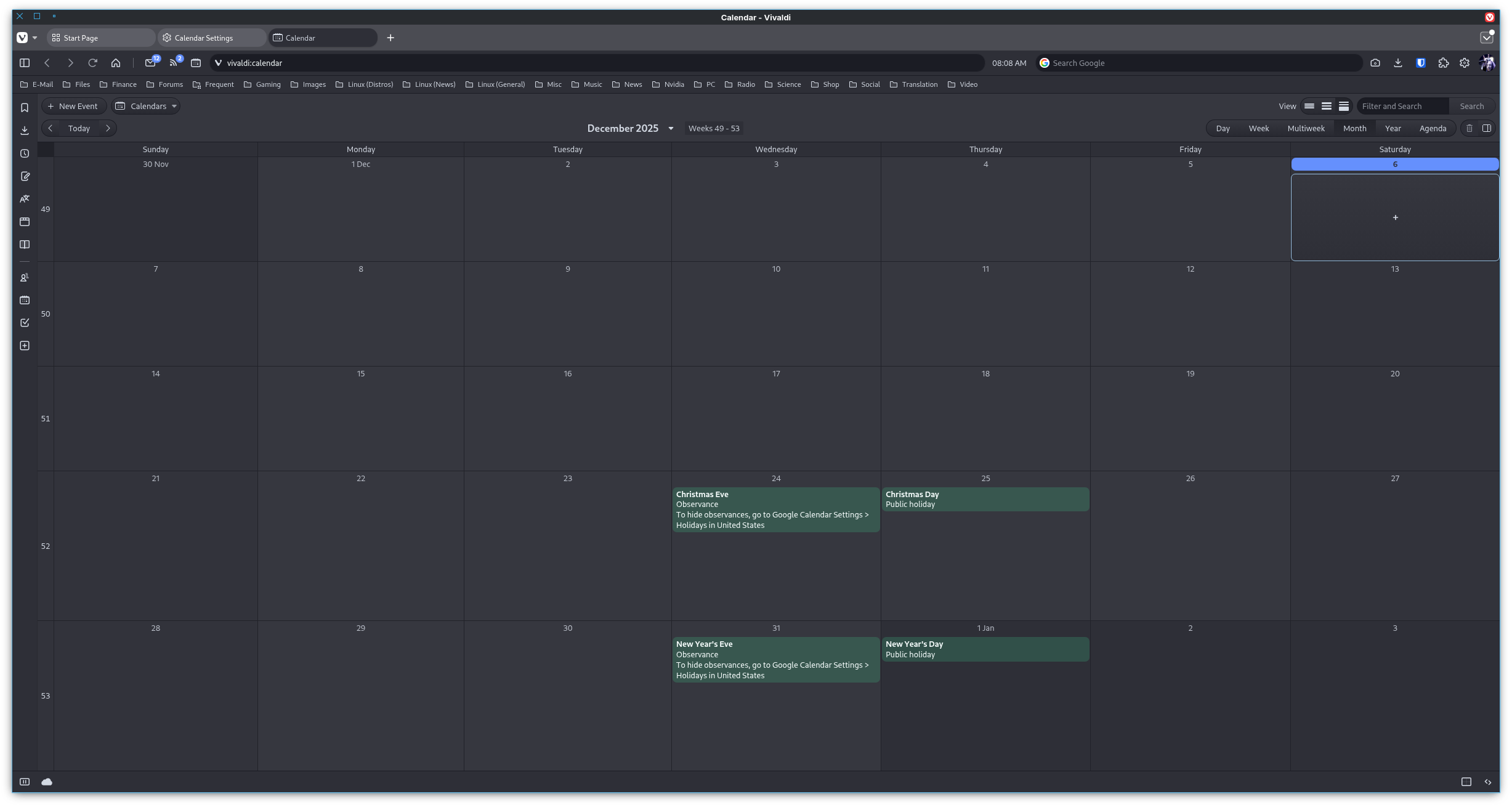Open the Notes panel icon
The height and width of the screenshot is (807, 1512).
coord(25,176)
